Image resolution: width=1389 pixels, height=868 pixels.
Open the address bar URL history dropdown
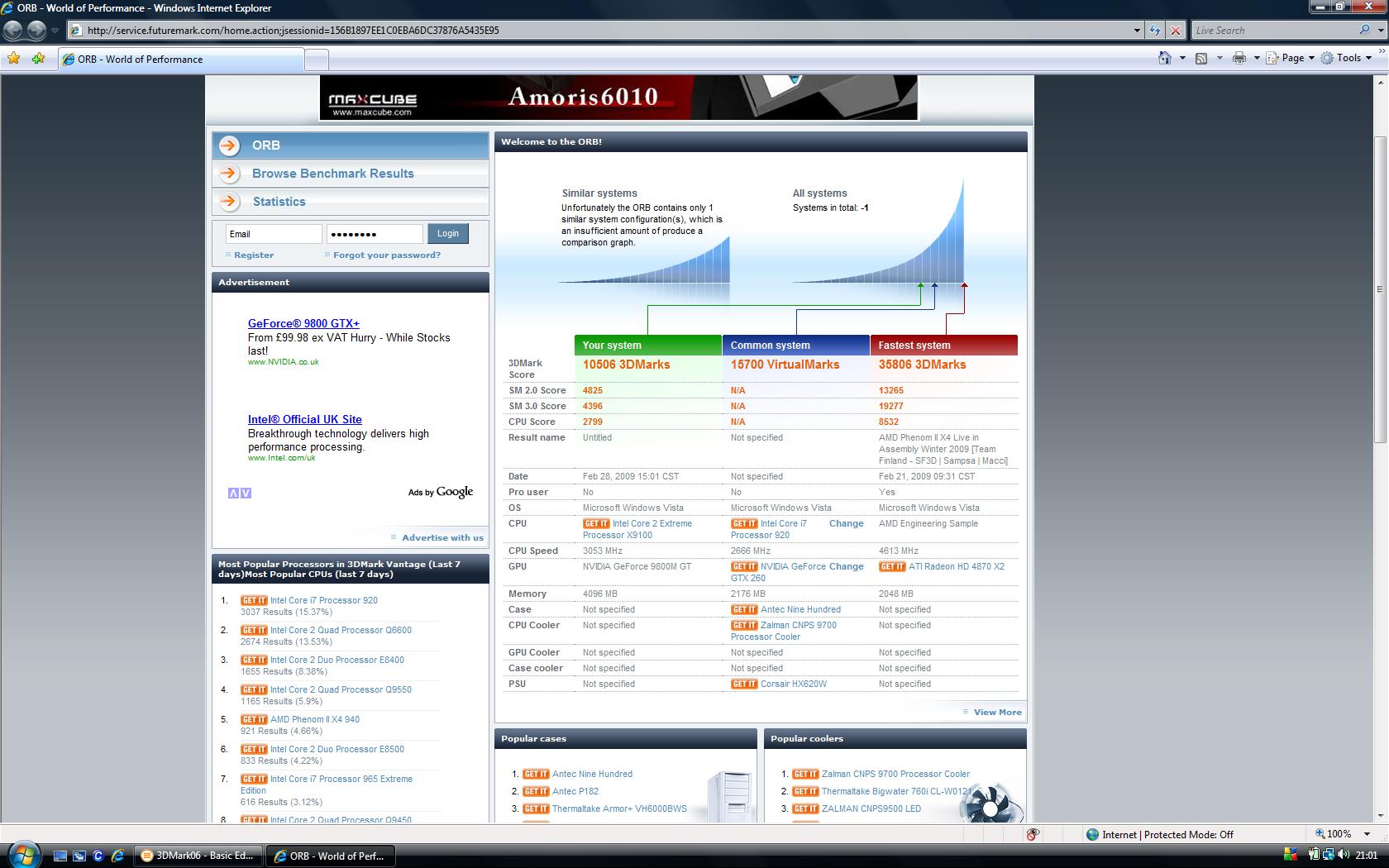coord(1136,31)
